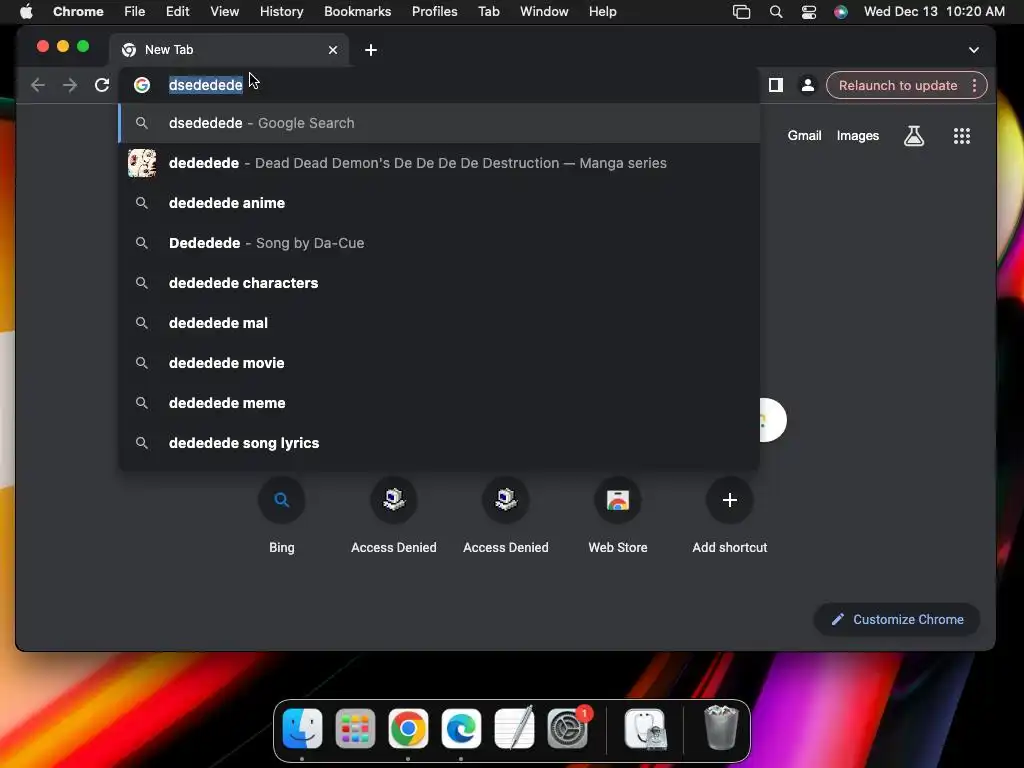Open the View menu
Viewport: 1024px width, 768px height.
pos(224,12)
